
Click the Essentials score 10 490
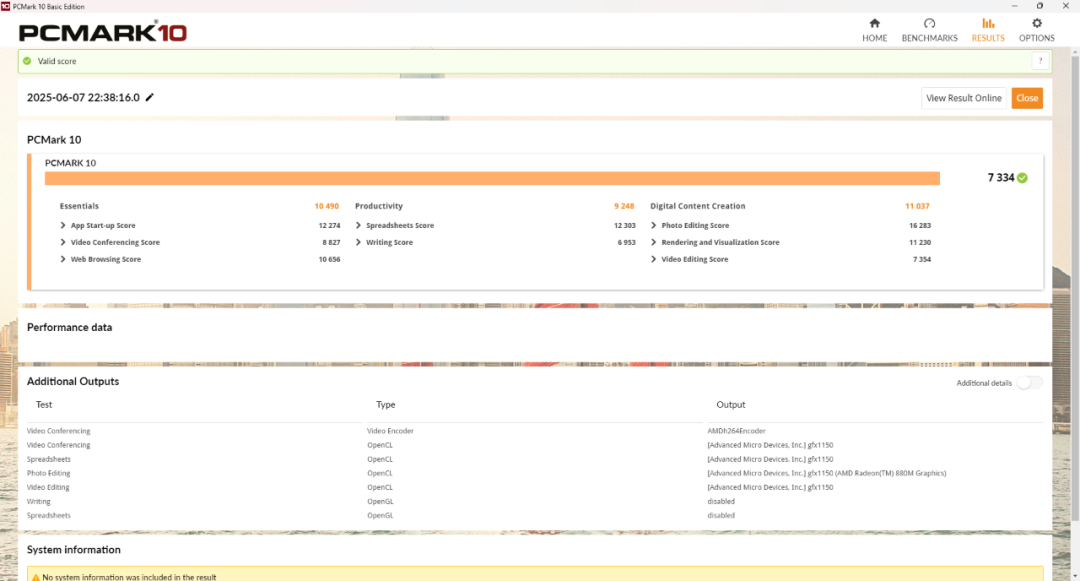point(326,206)
